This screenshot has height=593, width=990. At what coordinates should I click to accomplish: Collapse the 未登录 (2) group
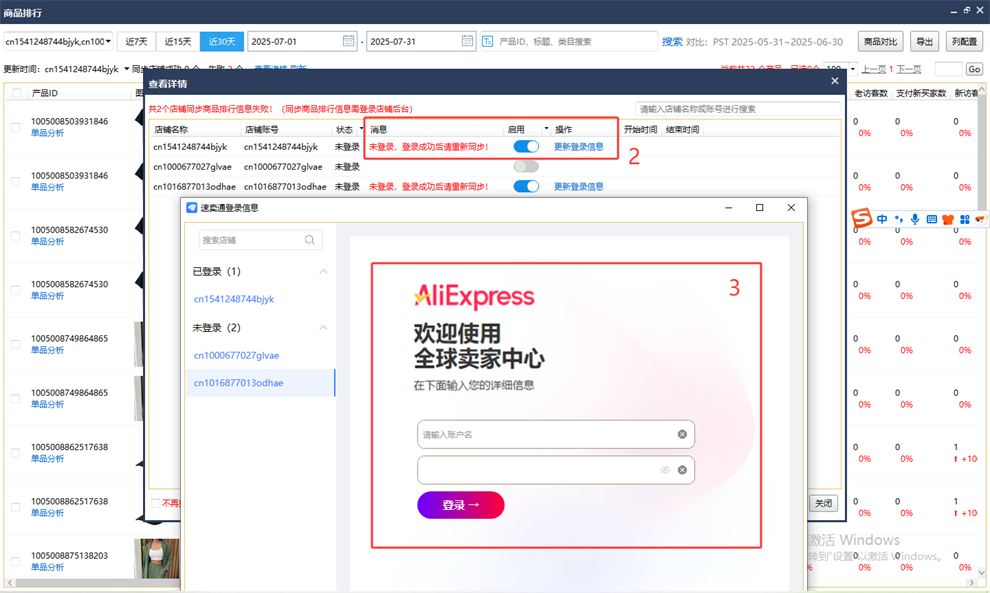[x=323, y=328]
